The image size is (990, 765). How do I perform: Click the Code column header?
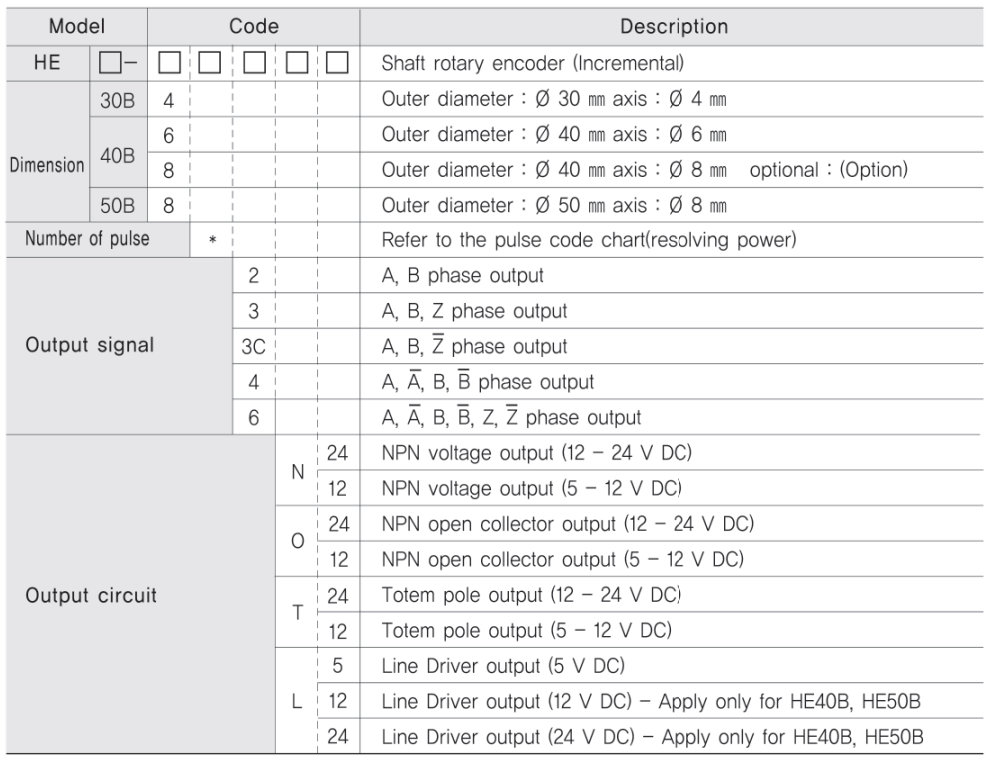point(254,27)
